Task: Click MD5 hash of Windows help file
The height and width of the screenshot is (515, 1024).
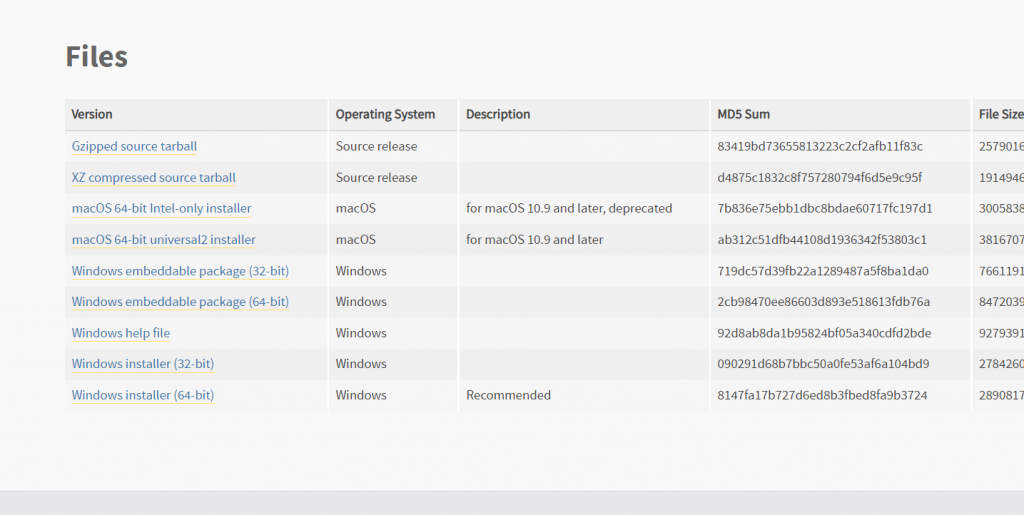Action: tap(824, 333)
